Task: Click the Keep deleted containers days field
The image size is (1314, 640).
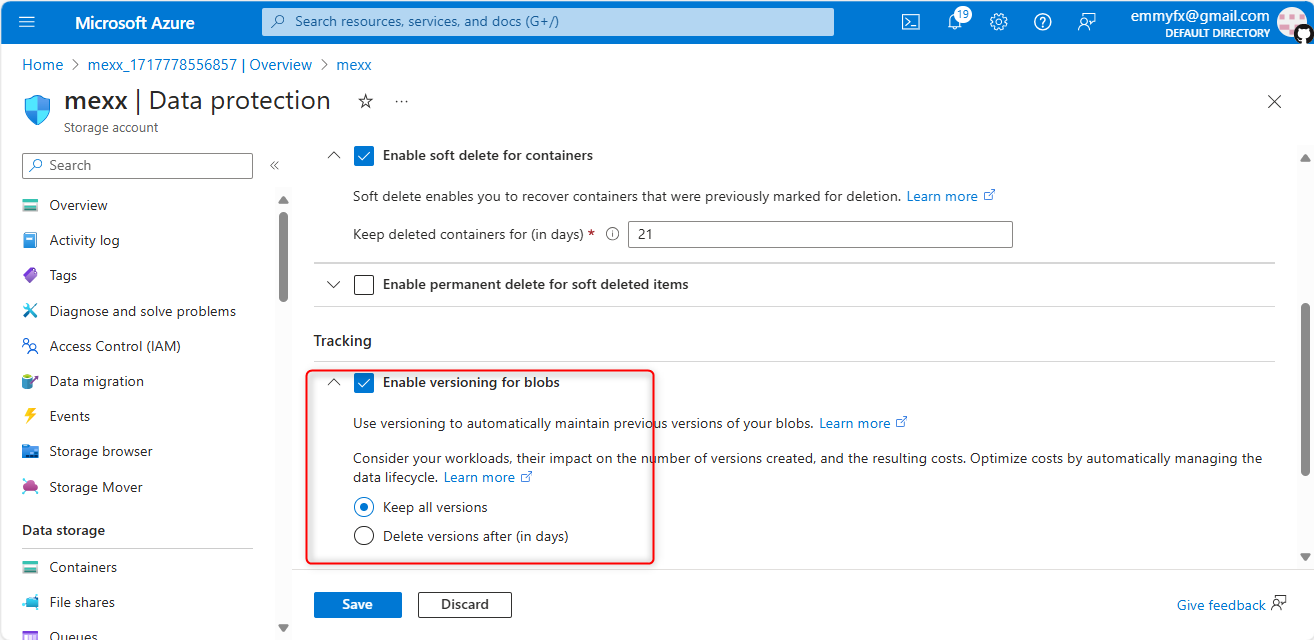Action: click(820, 235)
